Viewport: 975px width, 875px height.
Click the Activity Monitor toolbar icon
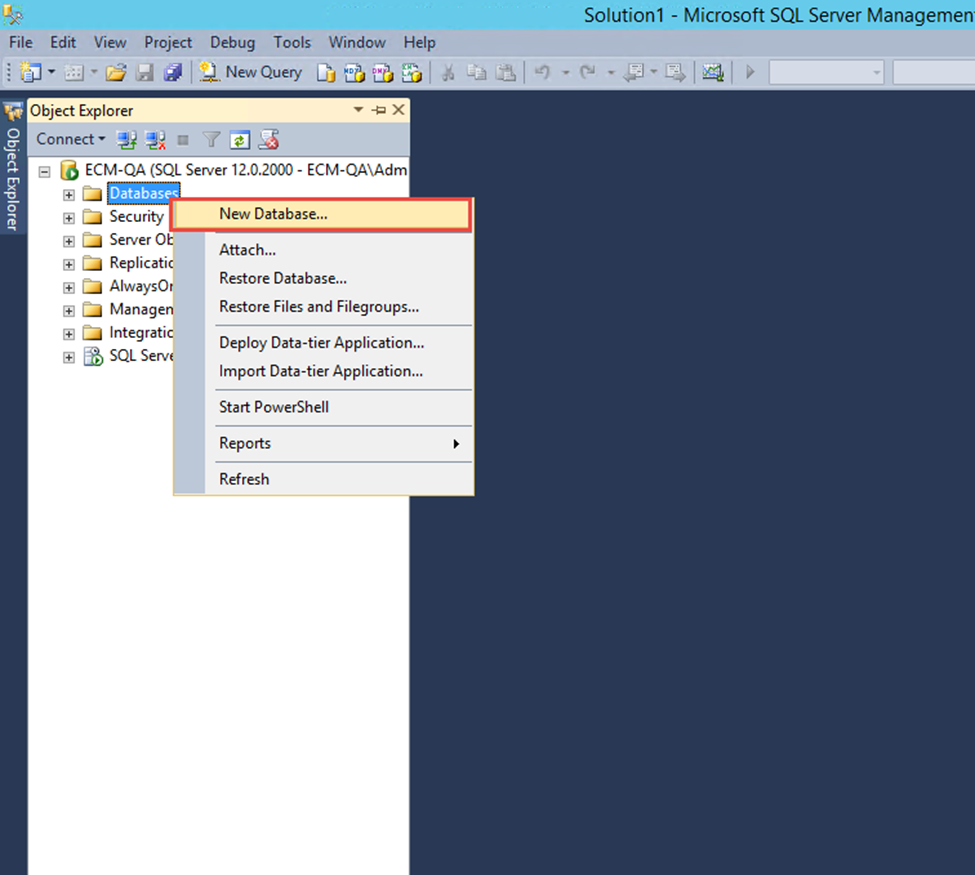tap(712, 72)
